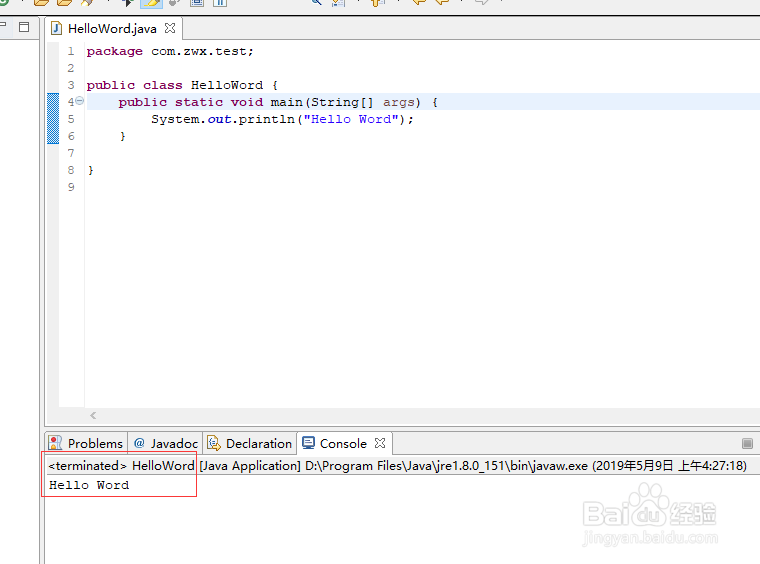Click the Console monitor icon

308,443
